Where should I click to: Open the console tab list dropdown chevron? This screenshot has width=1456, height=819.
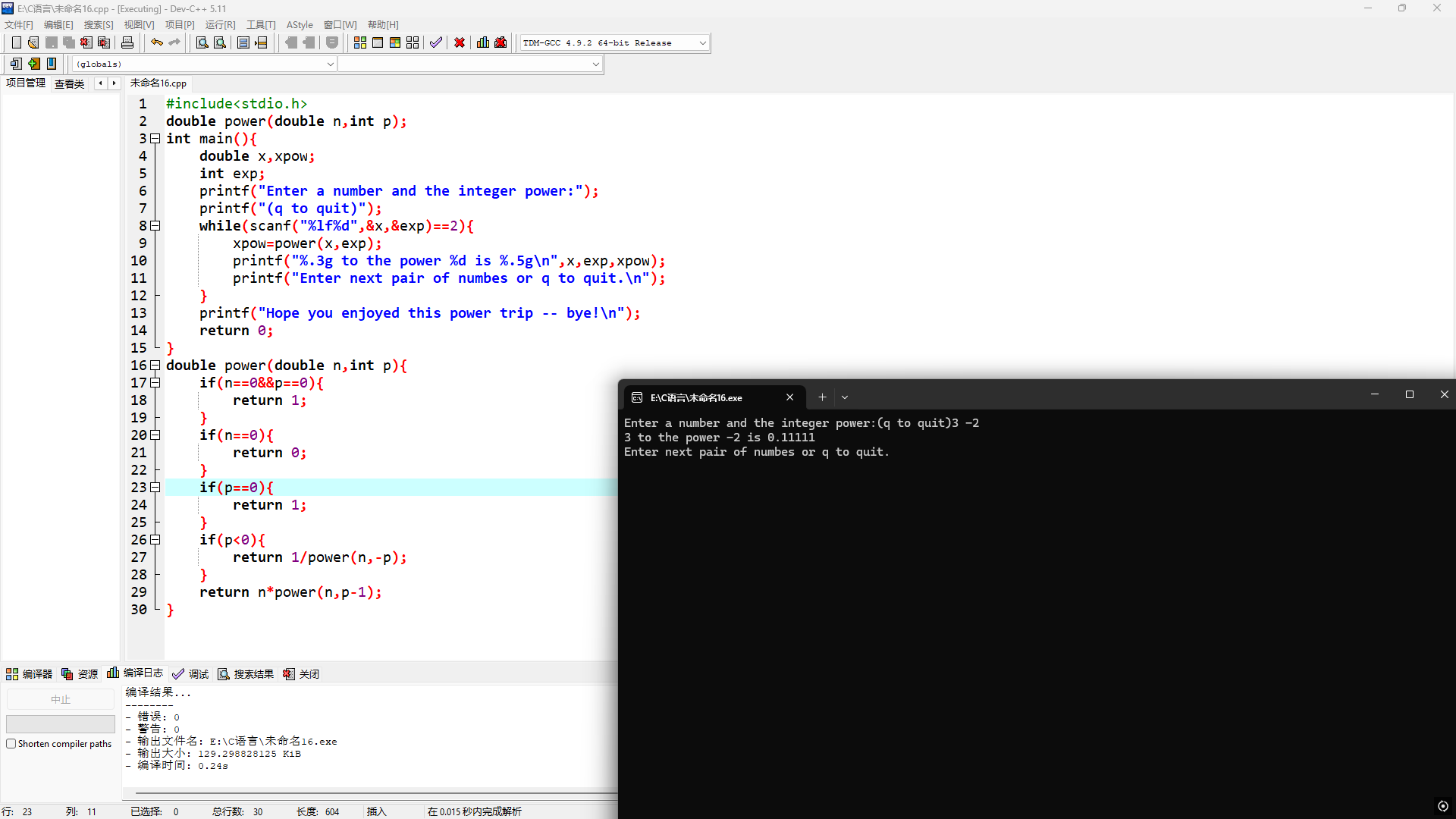[845, 397]
